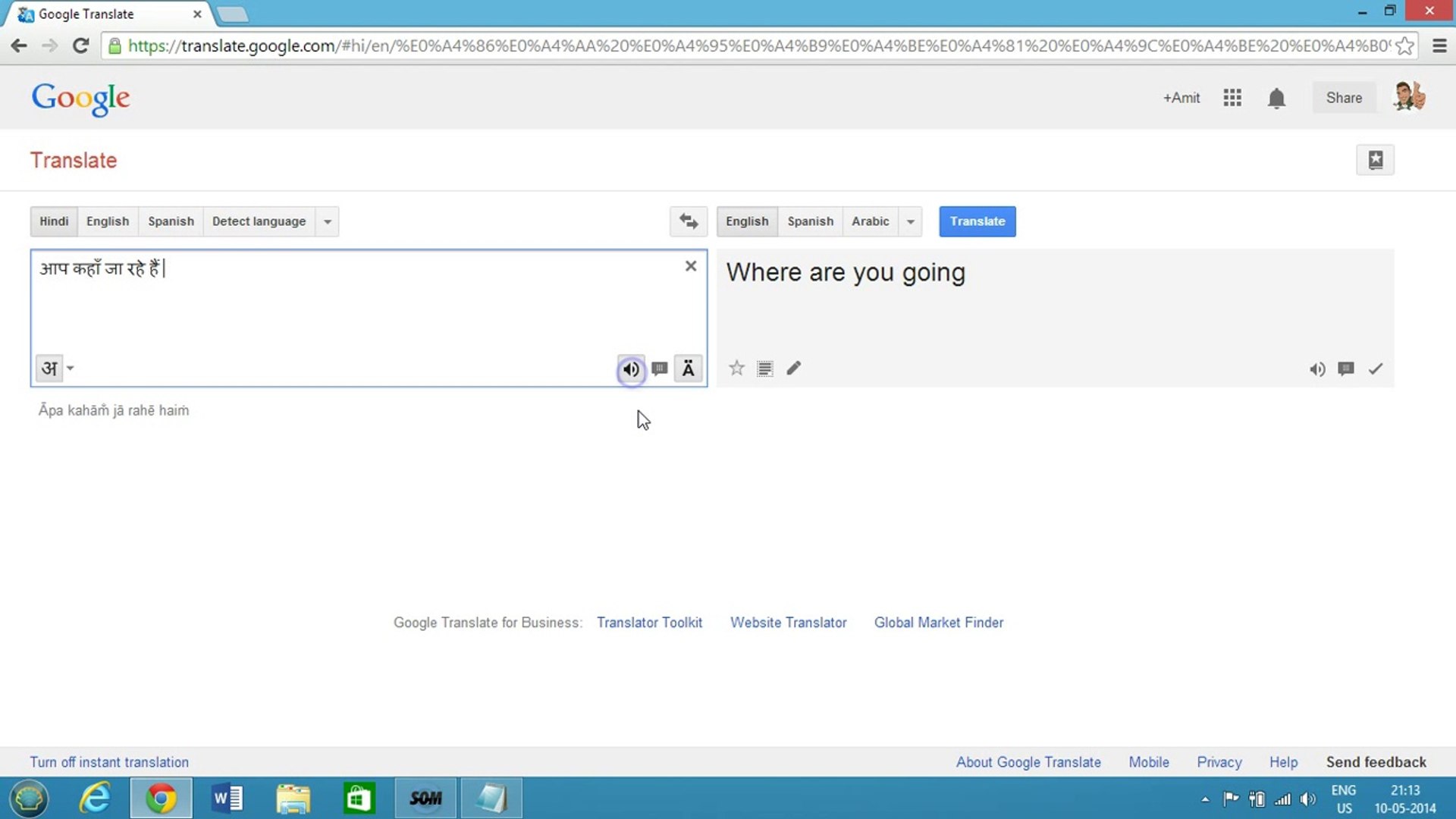The width and height of the screenshot is (1456, 819).
Task: Open the Hindi input tools dropdown arrow
Action: click(x=71, y=369)
